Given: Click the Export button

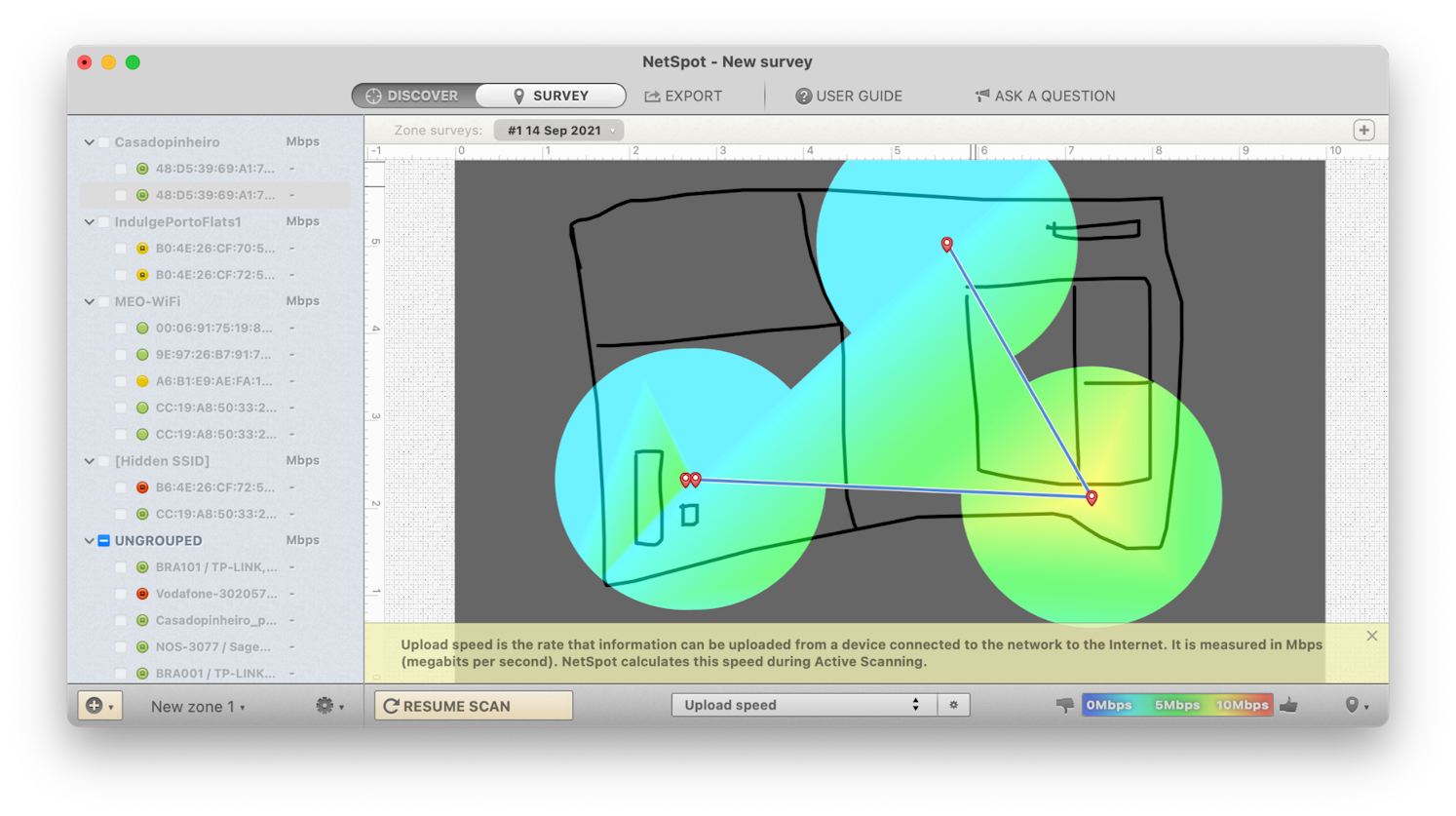Looking at the screenshot, I should tap(683, 96).
